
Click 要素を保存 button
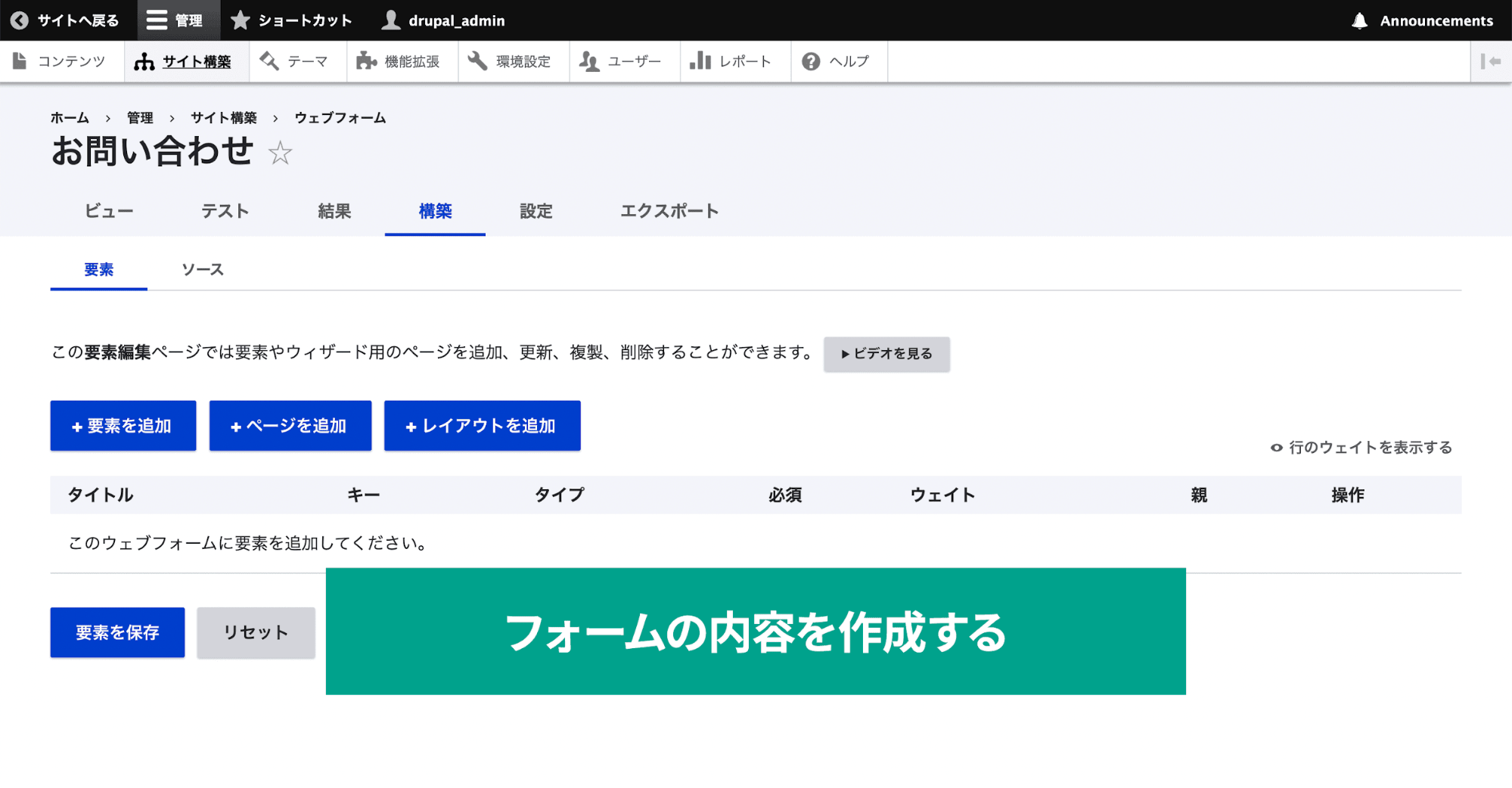point(117,632)
